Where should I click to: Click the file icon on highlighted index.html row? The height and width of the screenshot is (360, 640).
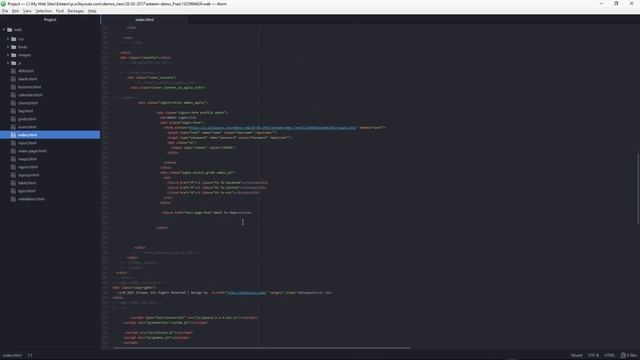click(x=13, y=135)
